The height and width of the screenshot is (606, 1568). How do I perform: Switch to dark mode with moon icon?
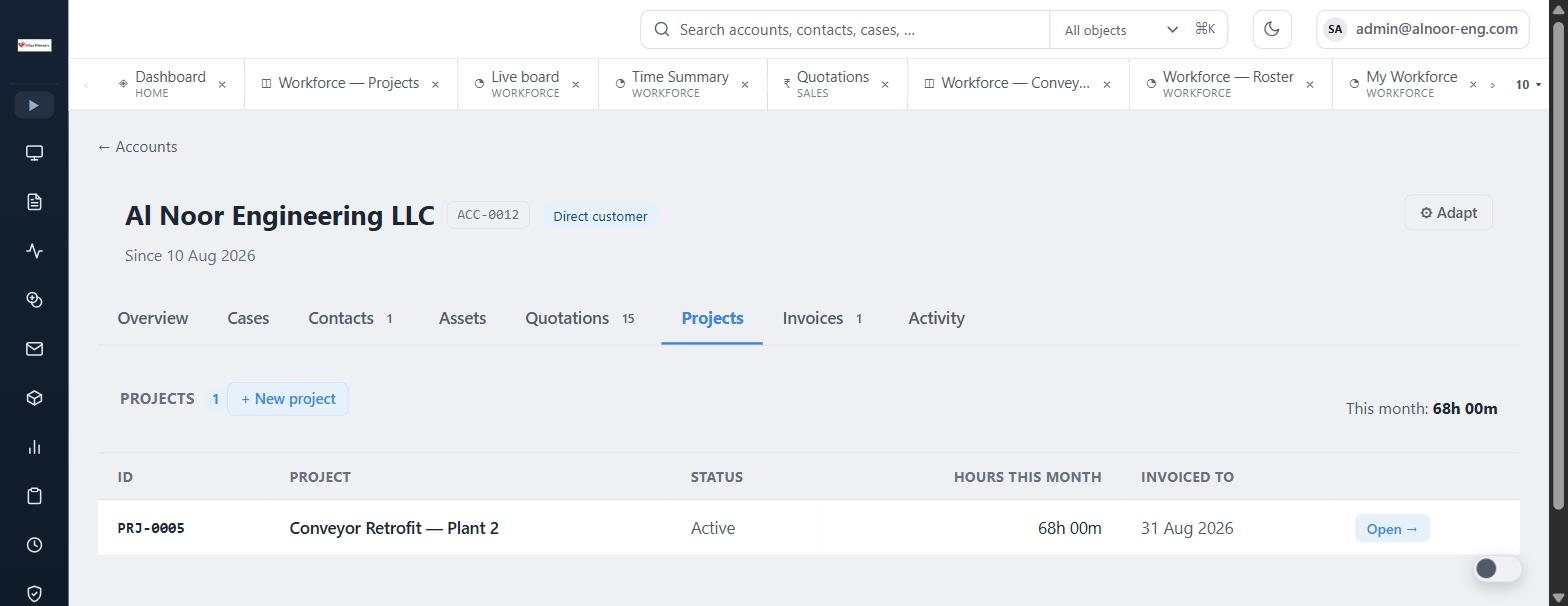[1272, 29]
